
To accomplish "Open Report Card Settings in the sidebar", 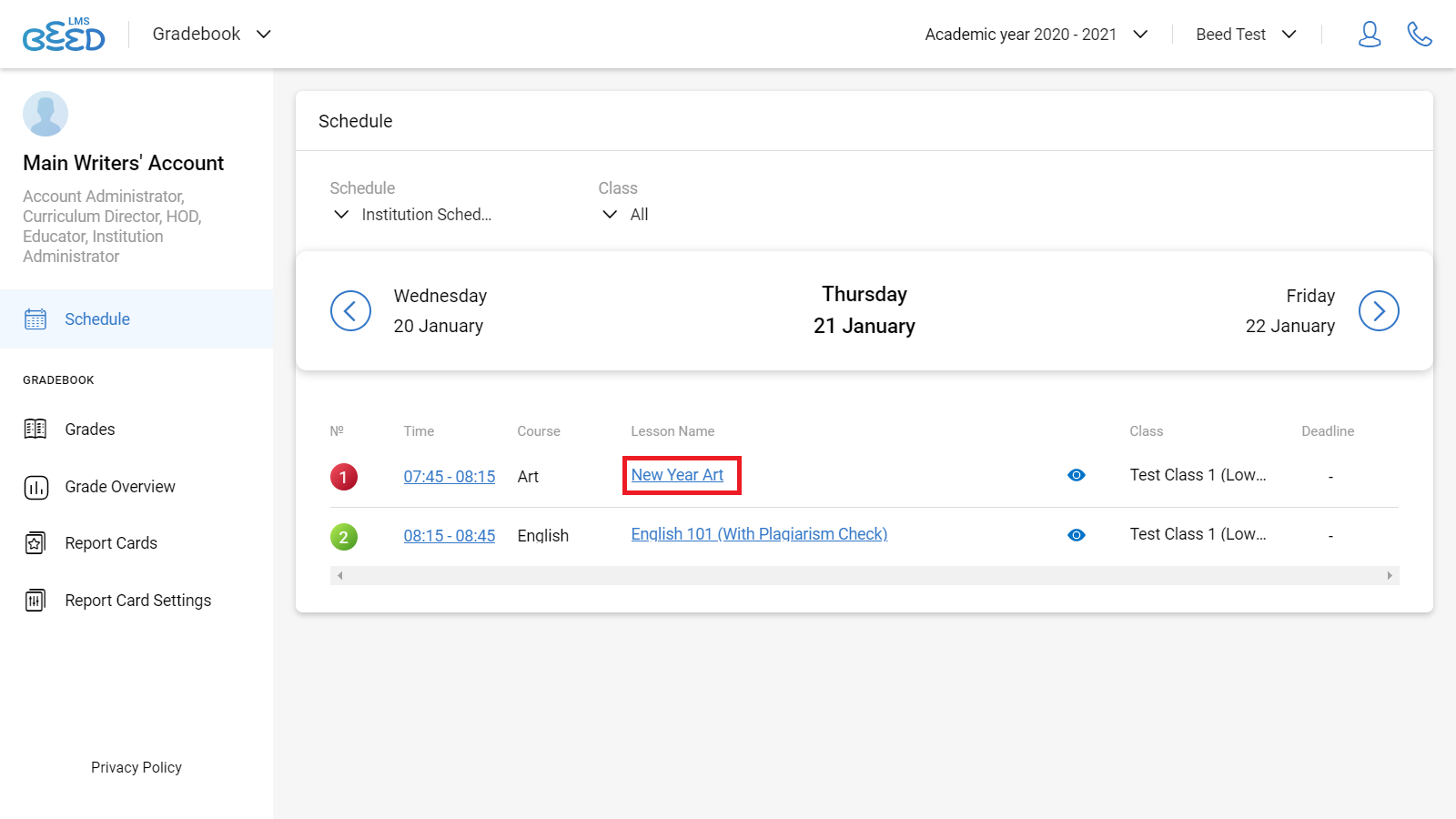I will [x=138, y=601].
